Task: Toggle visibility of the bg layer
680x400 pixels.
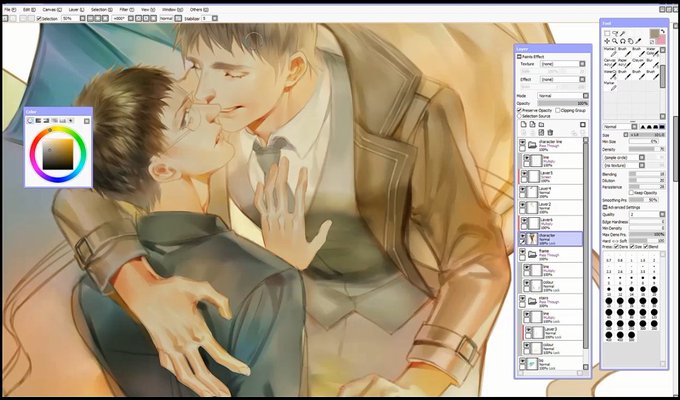Action: coord(522,361)
